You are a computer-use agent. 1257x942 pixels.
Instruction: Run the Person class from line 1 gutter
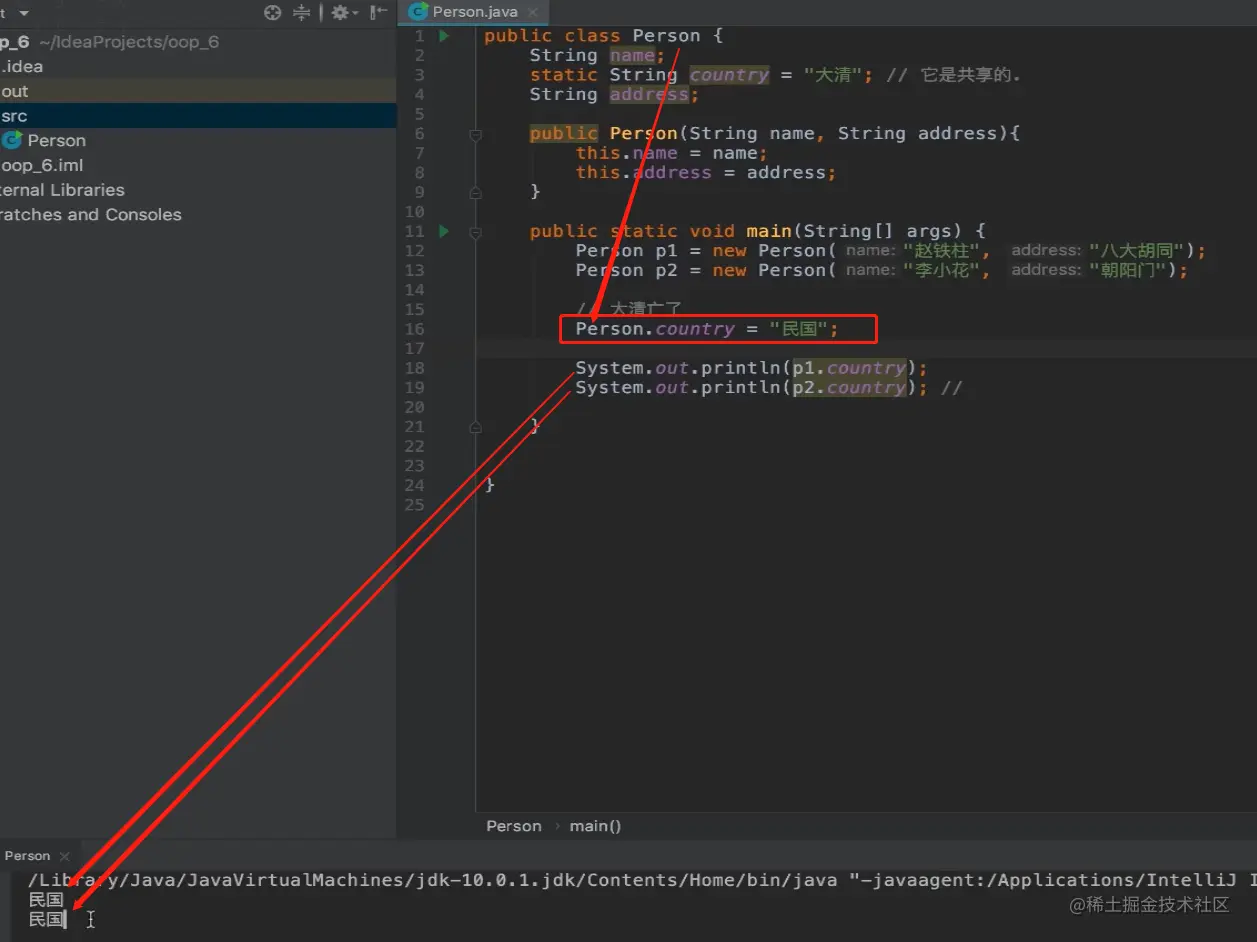(444, 36)
